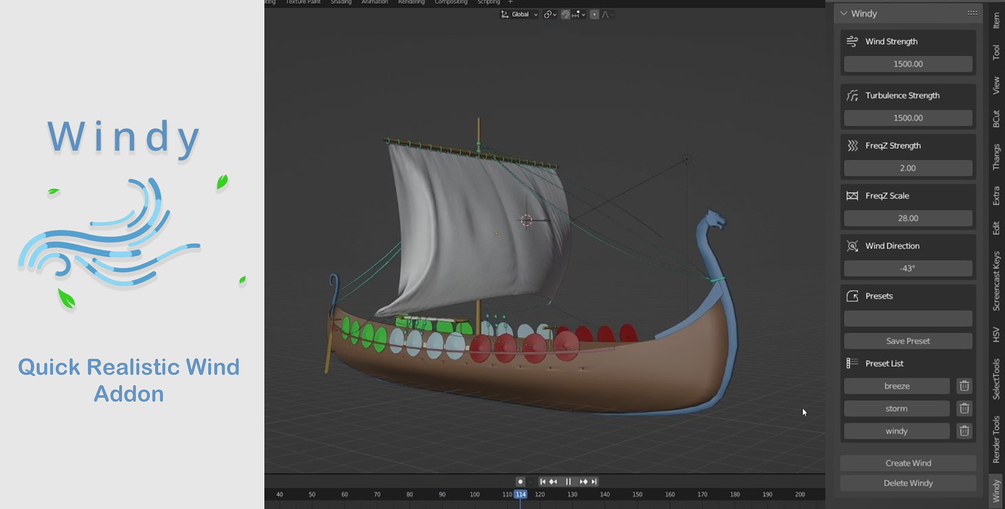This screenshot has width=1005, height=509.
Task: Switch to the Render Tools sidebar tab
Action: click(x=996, y=439)
